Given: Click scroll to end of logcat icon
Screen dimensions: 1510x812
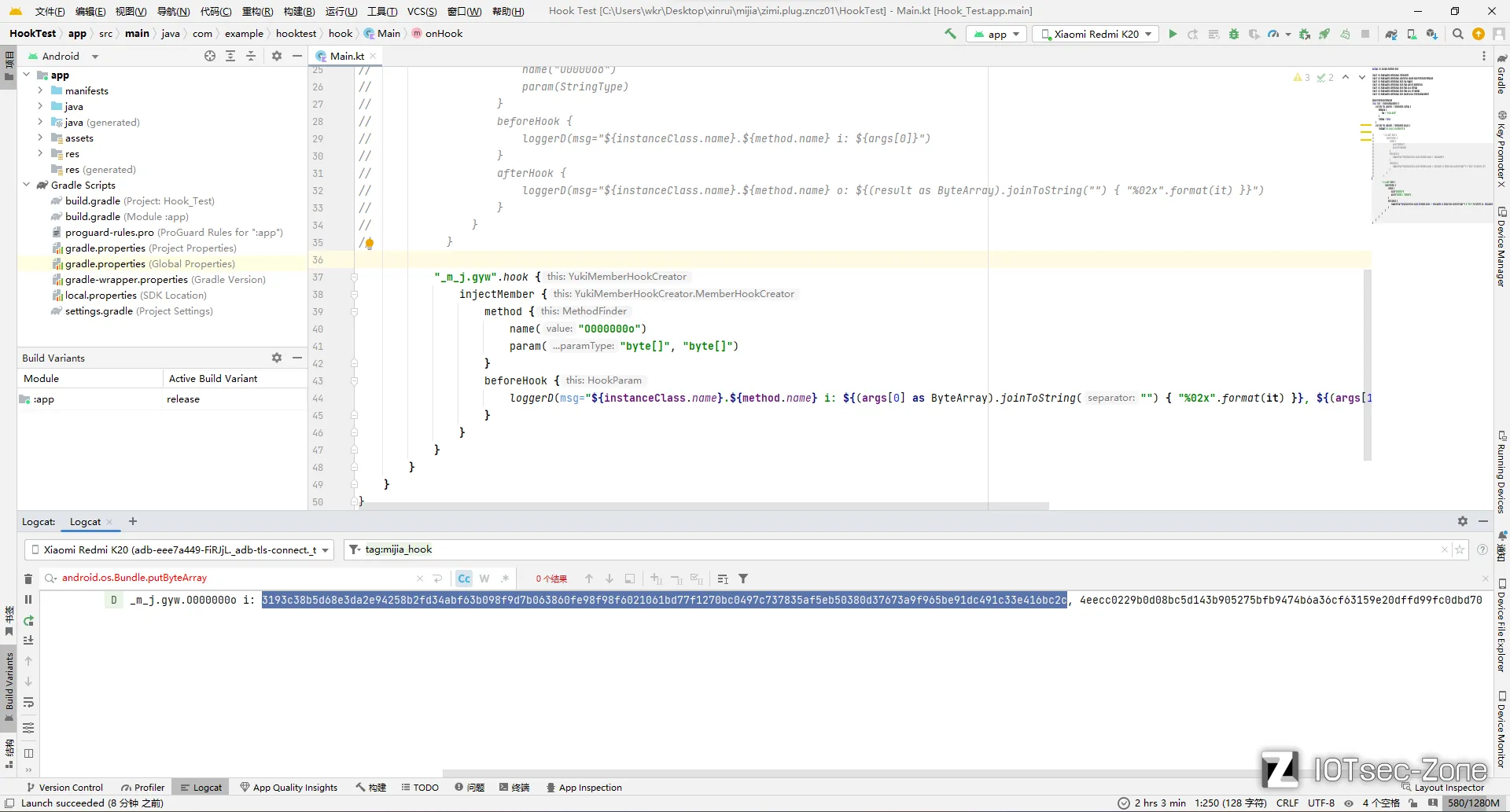Looking at the screenshot, I should (28, 641).
